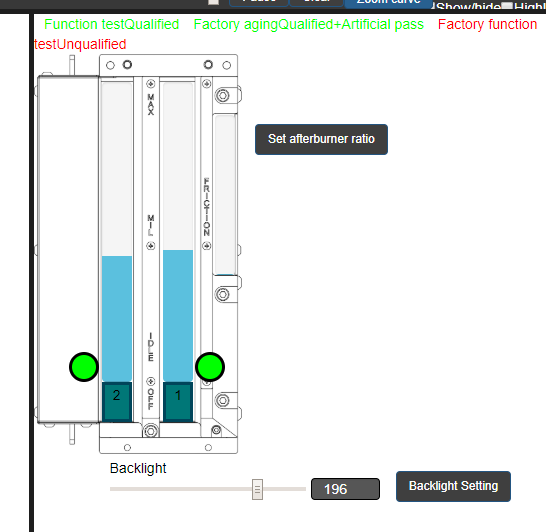Click the MAX marking on the throttle panel
546x532 pixels.
(x=151, y=104)
